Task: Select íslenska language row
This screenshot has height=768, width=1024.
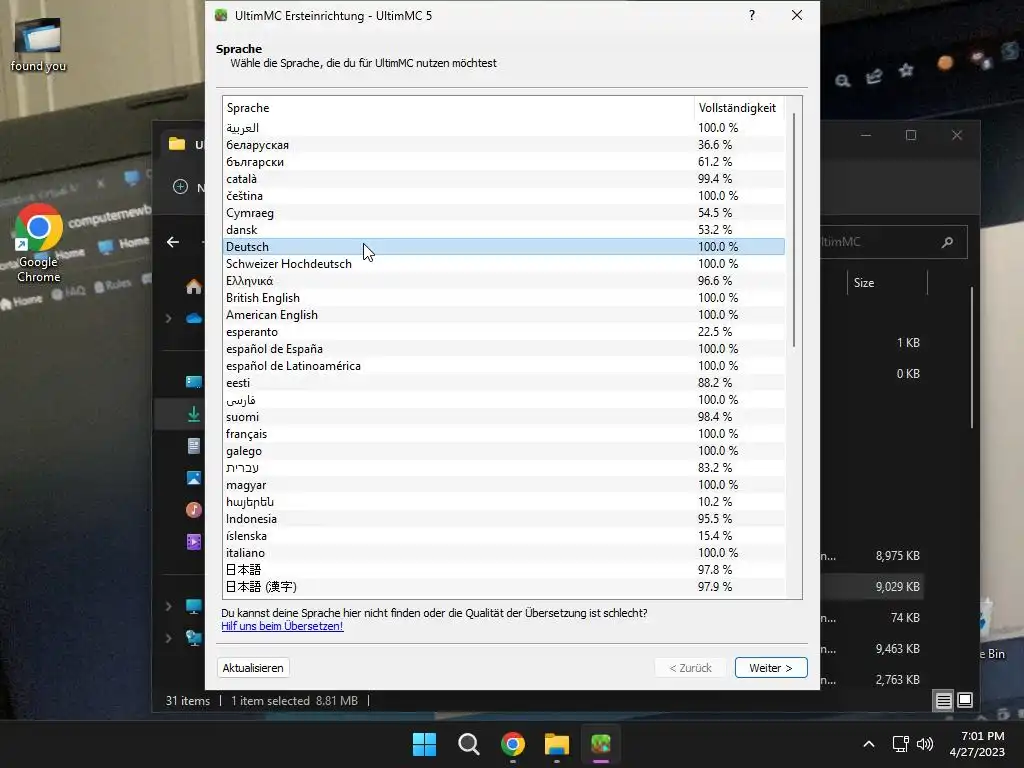Action: pyautogui.click(x=504, y=536)
